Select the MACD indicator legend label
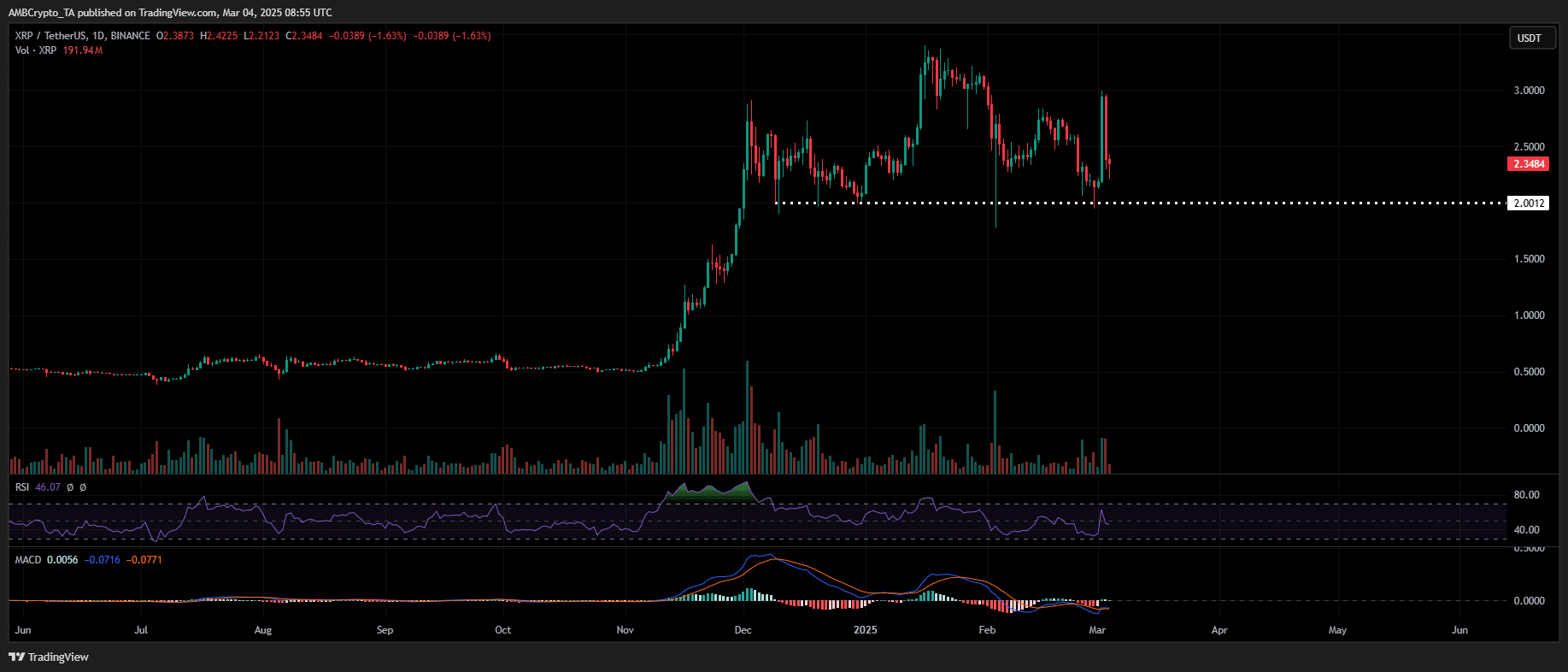 pyautogui.click(x=28, y=560)
